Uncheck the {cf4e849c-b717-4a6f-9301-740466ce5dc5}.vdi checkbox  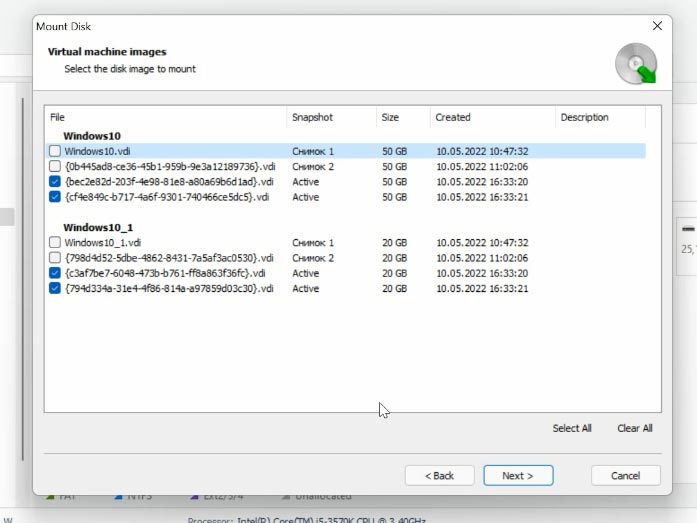(x=55, y=196)
